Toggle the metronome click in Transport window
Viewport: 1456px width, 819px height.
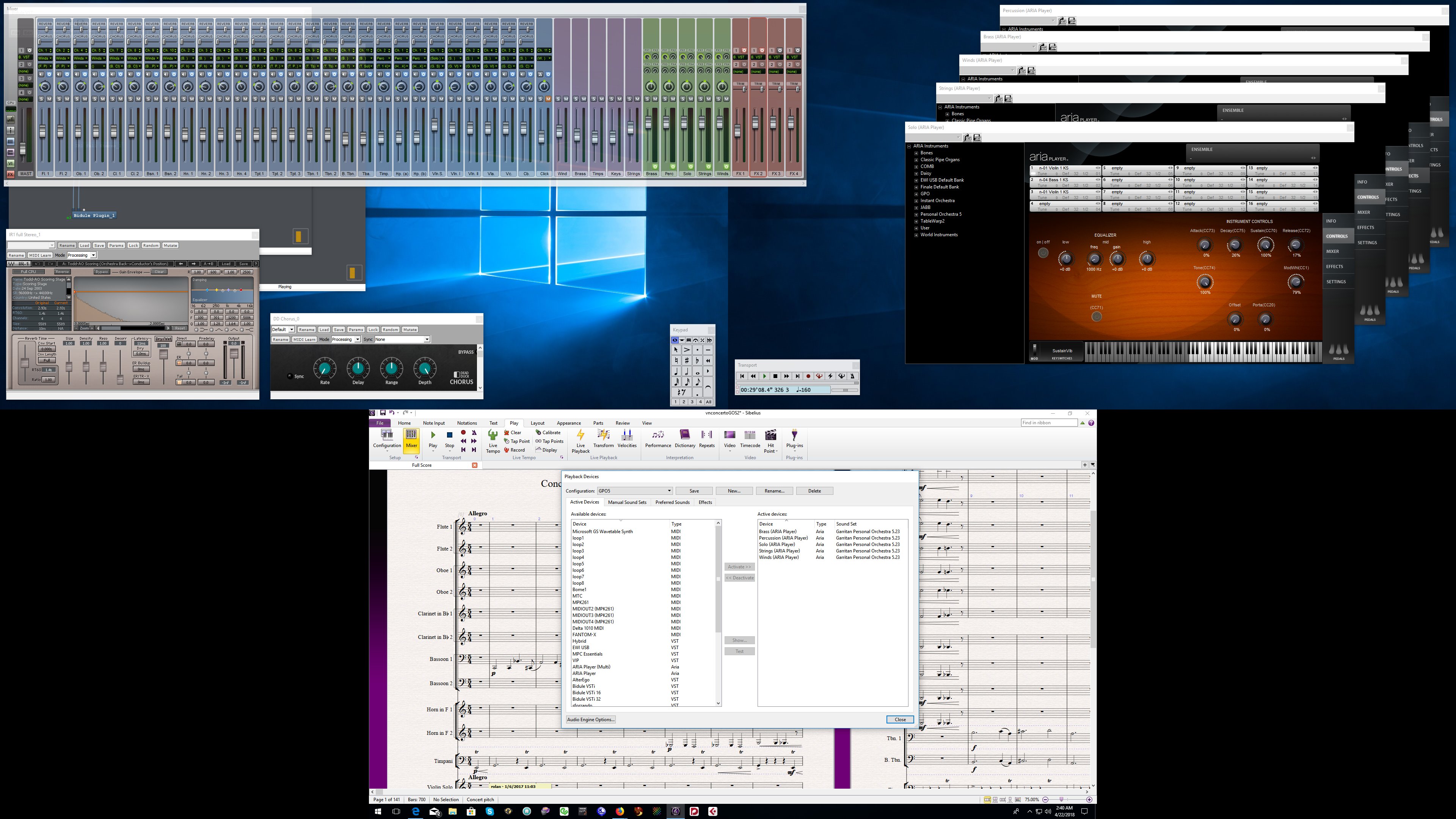[852, 377]
